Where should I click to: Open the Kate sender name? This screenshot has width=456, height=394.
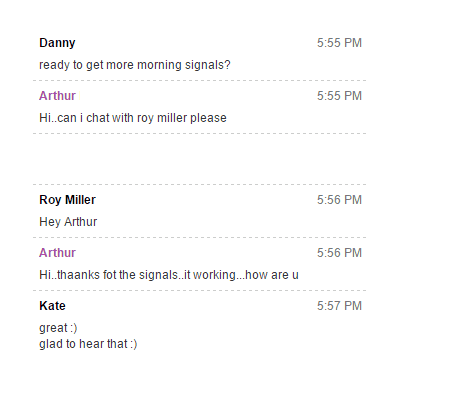[x=52, y=306]
